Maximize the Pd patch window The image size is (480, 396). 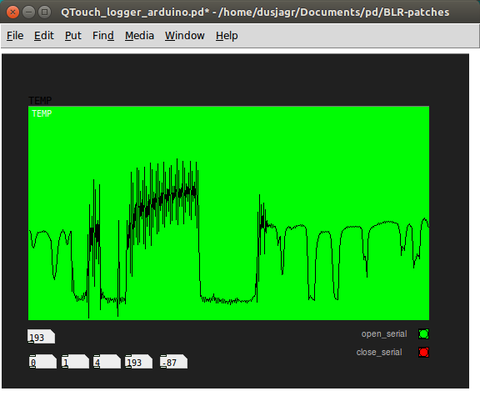(45, 12)
